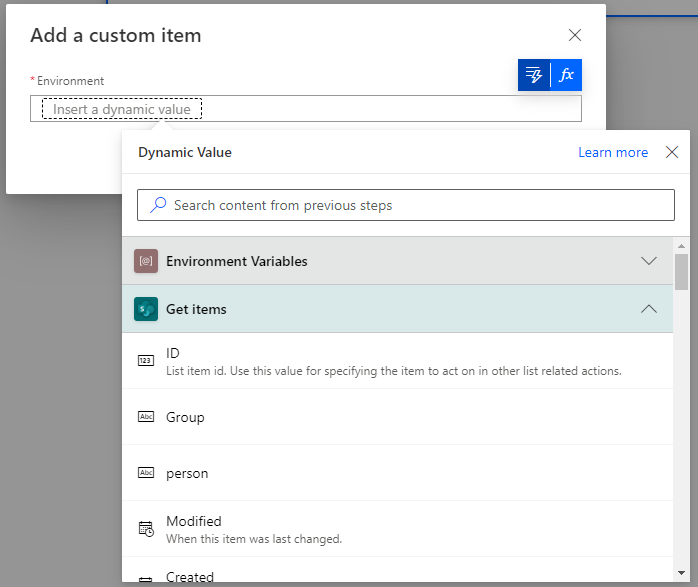The height and width of the screenshot is (587, 698).
Task: Click the magnifier search icon
Action: [158, 205]
